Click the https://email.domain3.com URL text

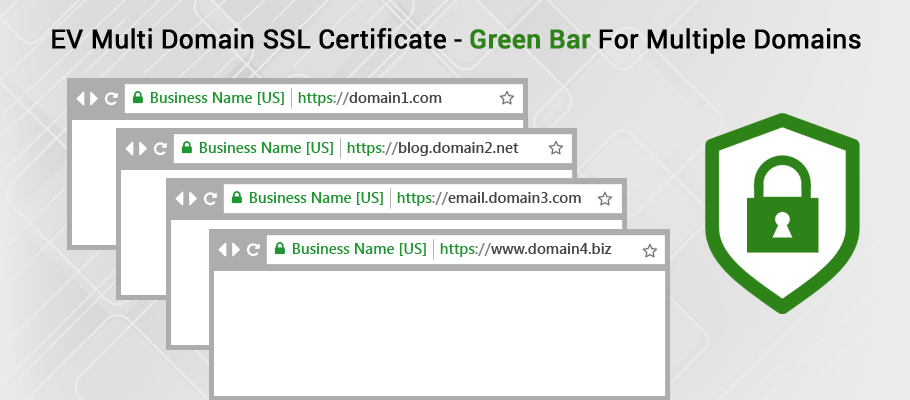point(489,198)
